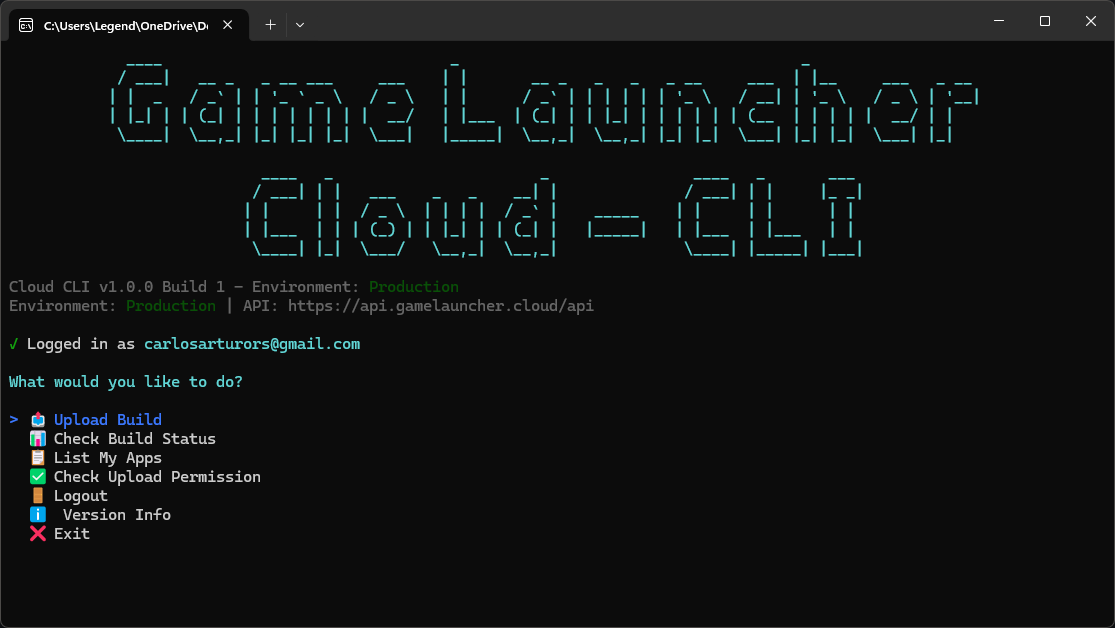Close the current terminal tab
The image size is (1115, 628).
[229, 25]
